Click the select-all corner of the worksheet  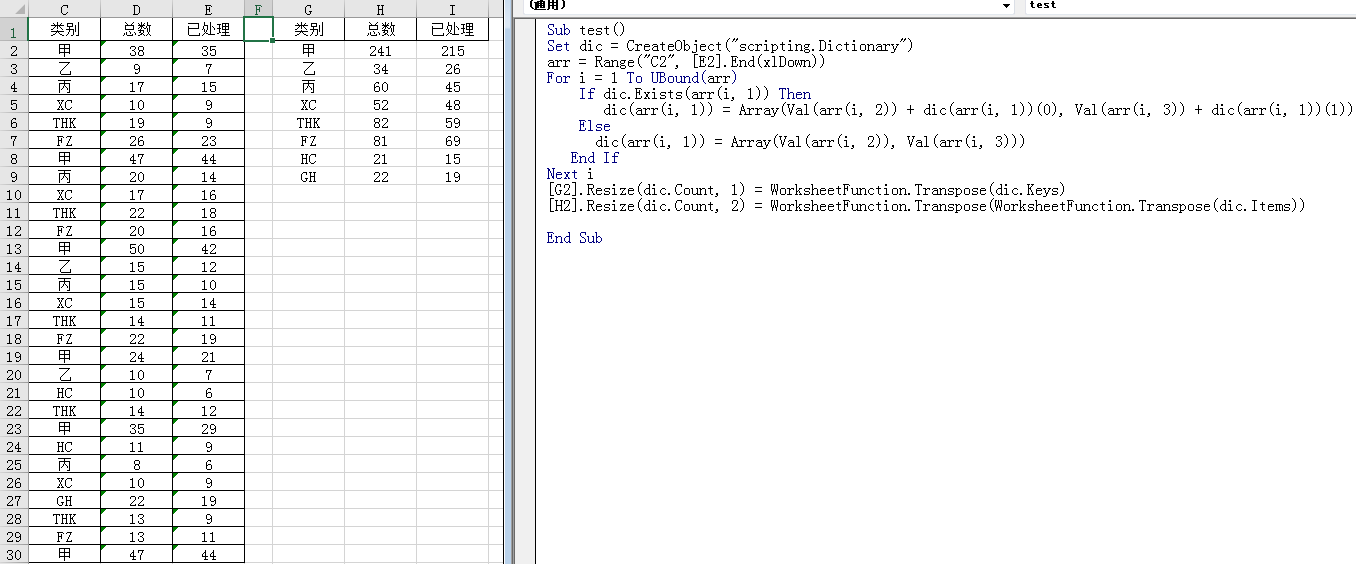click(14, 9)
